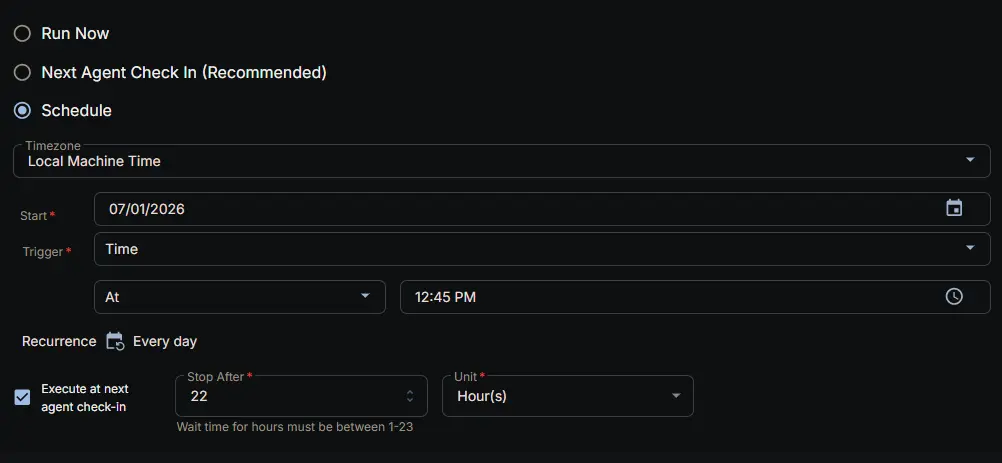1002x463 pixels.
Task: Click the Stop After stepper arrows
Action: (410, 396)
